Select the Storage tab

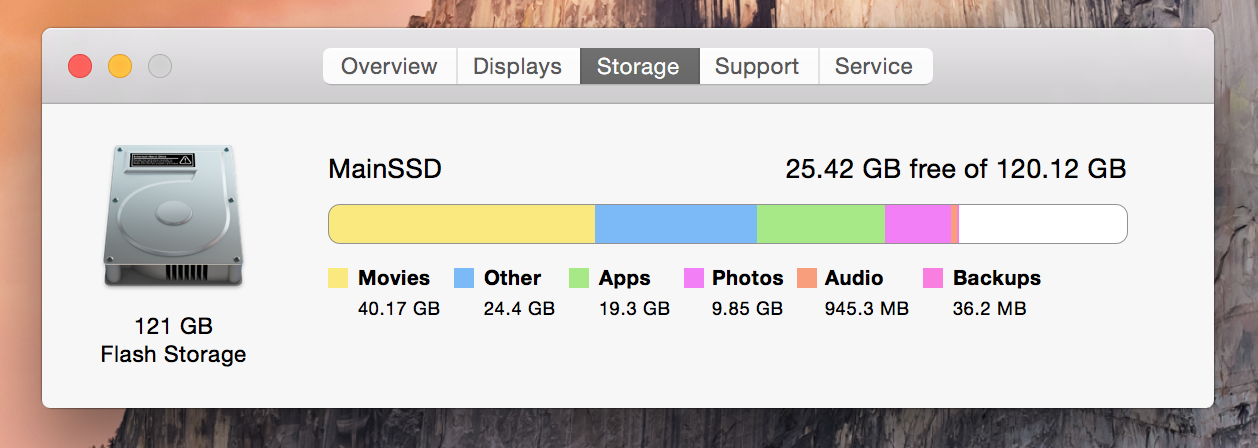(638, 67)
